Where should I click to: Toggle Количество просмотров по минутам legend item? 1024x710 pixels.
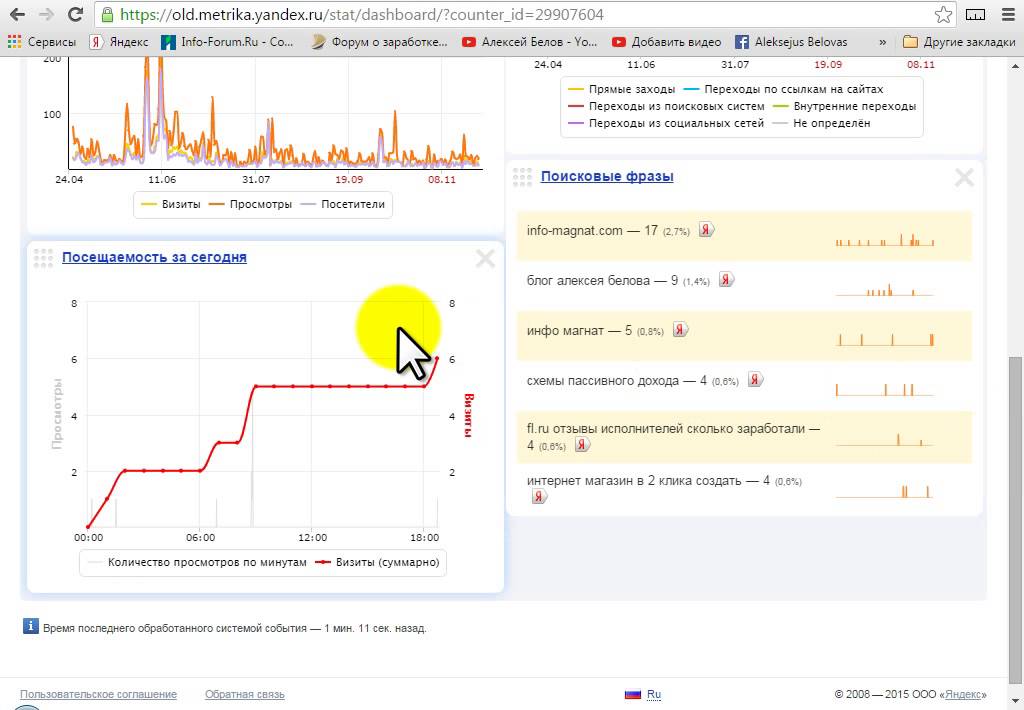pos(197,562)
